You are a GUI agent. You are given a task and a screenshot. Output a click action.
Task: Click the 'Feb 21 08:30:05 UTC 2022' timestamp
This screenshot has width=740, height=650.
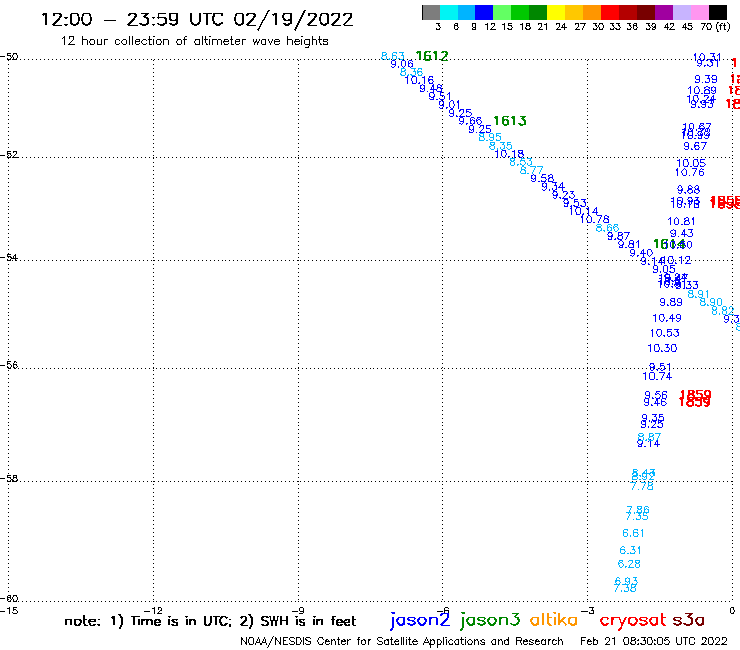[x=654, y=641]
